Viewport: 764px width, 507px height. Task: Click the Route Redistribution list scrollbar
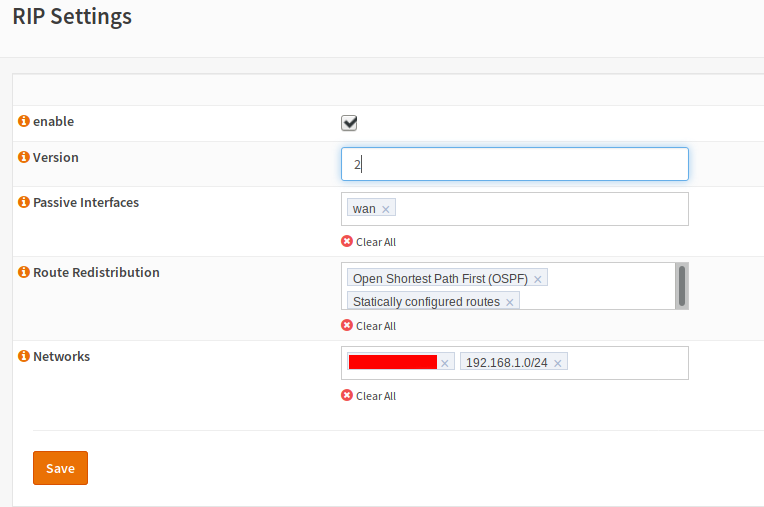pyautogui.click(x=682, y=286)
